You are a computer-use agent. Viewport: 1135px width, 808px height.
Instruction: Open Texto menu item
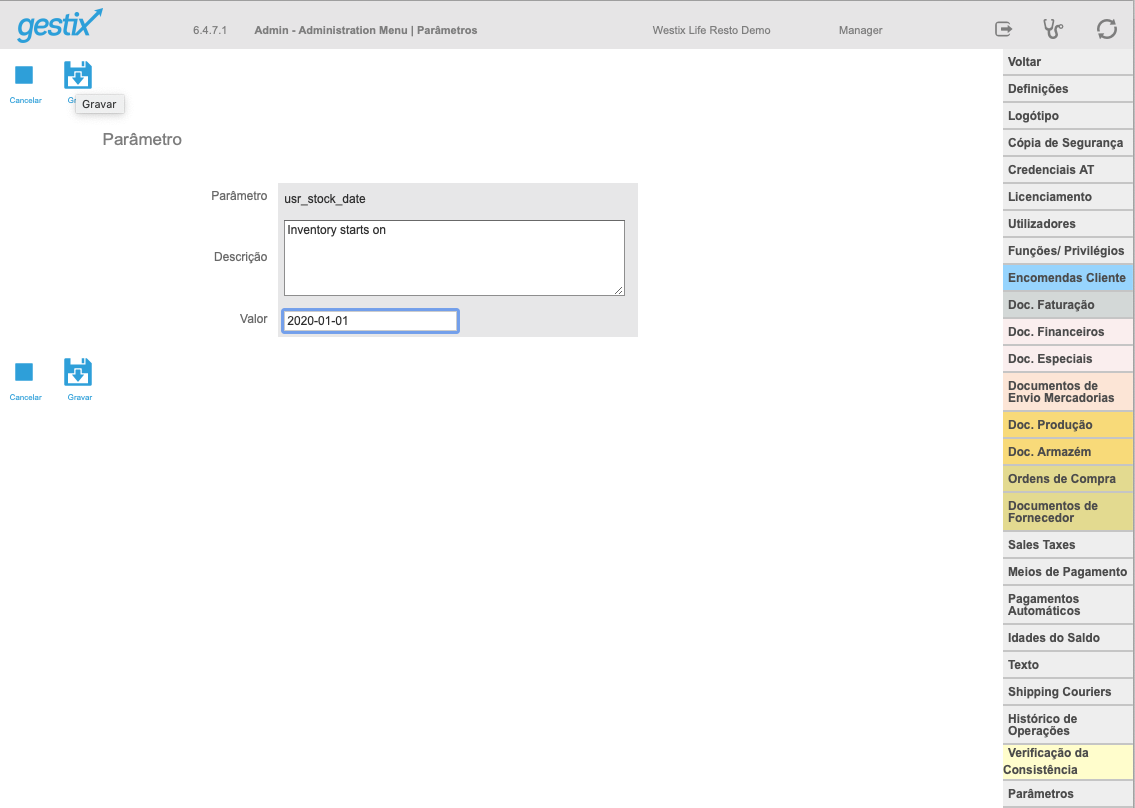(x=1068, y=665)
